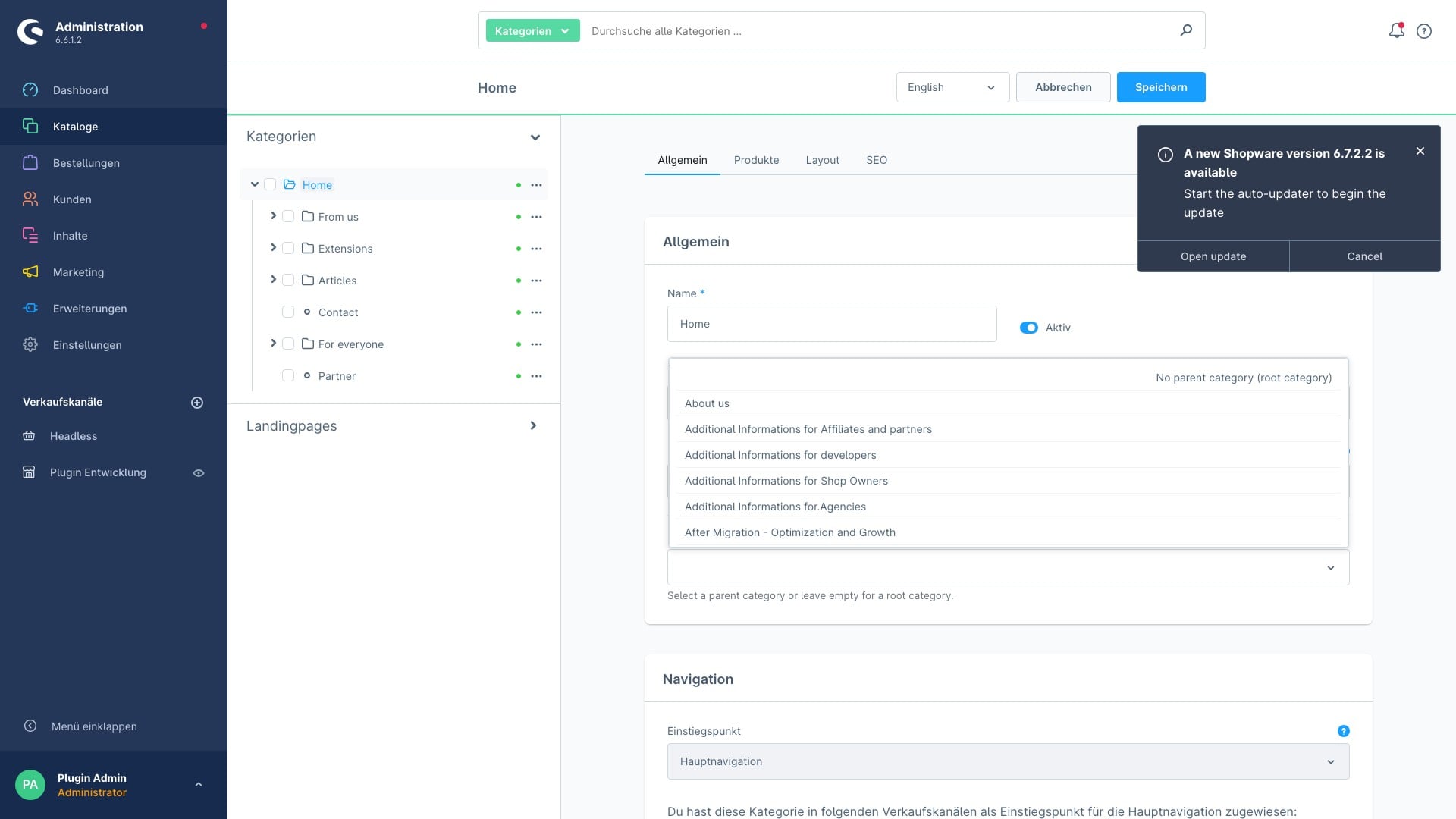Open the English language dropdown
1456x819 pixels.
952,87
